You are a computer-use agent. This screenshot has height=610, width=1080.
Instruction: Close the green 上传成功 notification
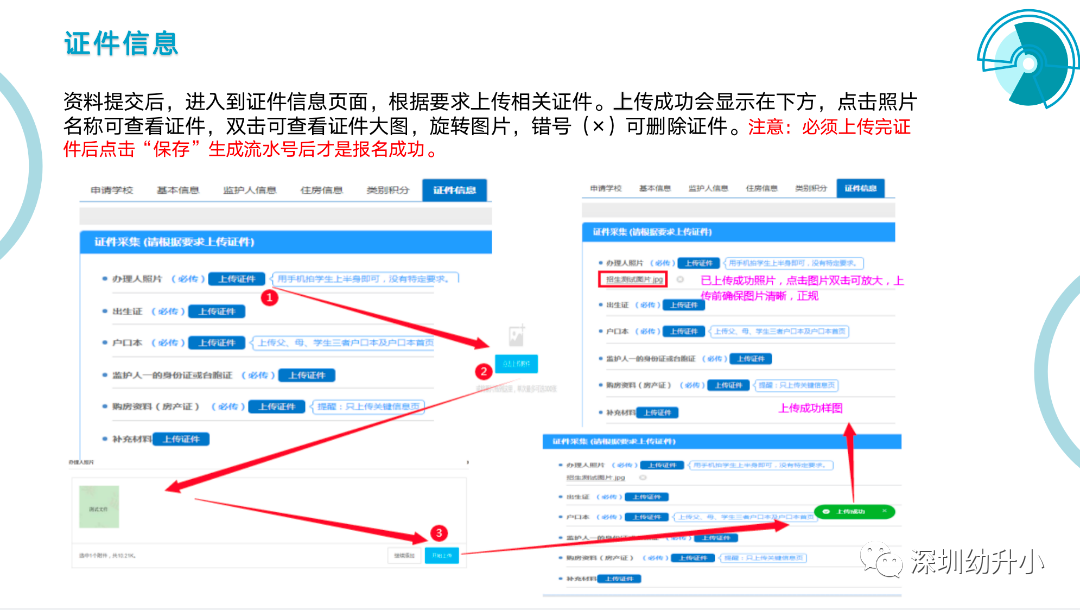[x=884, y=512]
